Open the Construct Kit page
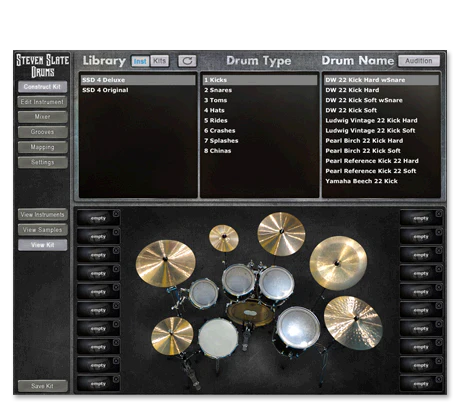Viewport: 460px width, 416px height. [x=43, y=87]
